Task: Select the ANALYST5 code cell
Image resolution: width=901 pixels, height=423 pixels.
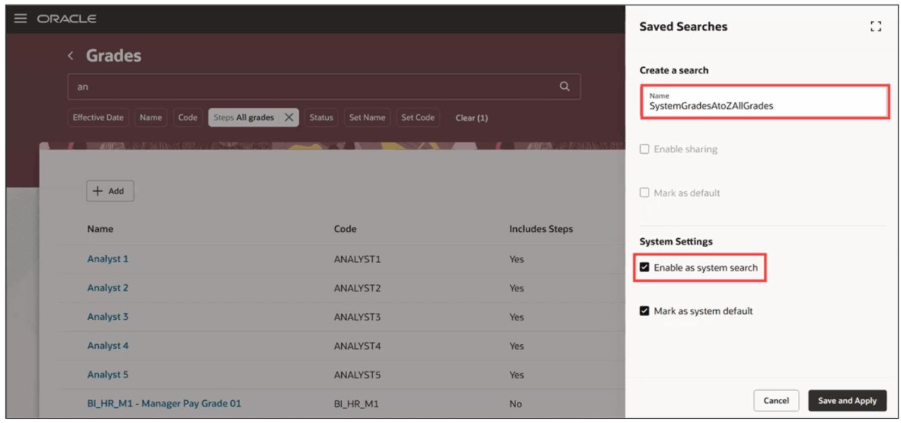Action: click(x=357, y=375)
